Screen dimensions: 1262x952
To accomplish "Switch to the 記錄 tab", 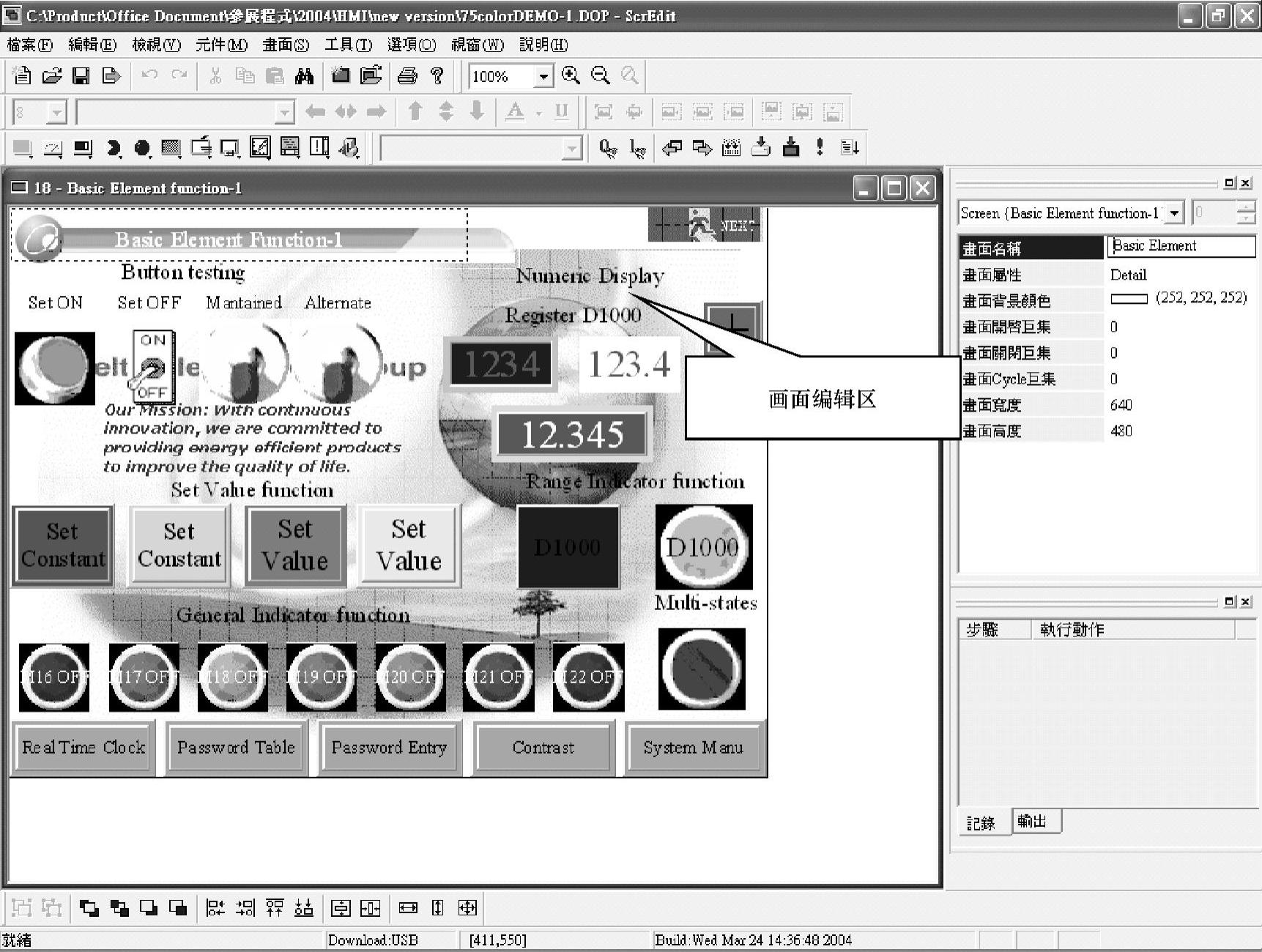I will (981, 823).
